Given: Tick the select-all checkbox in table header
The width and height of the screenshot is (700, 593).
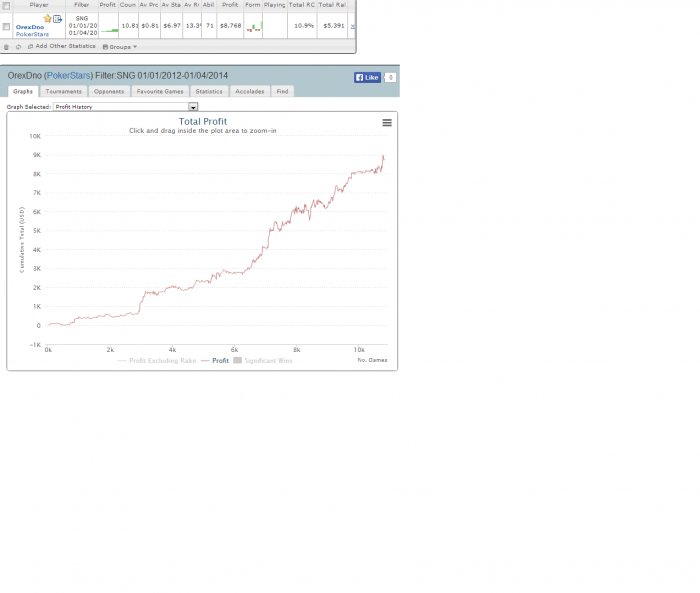Looking at the screenshot, I should 6,5.
